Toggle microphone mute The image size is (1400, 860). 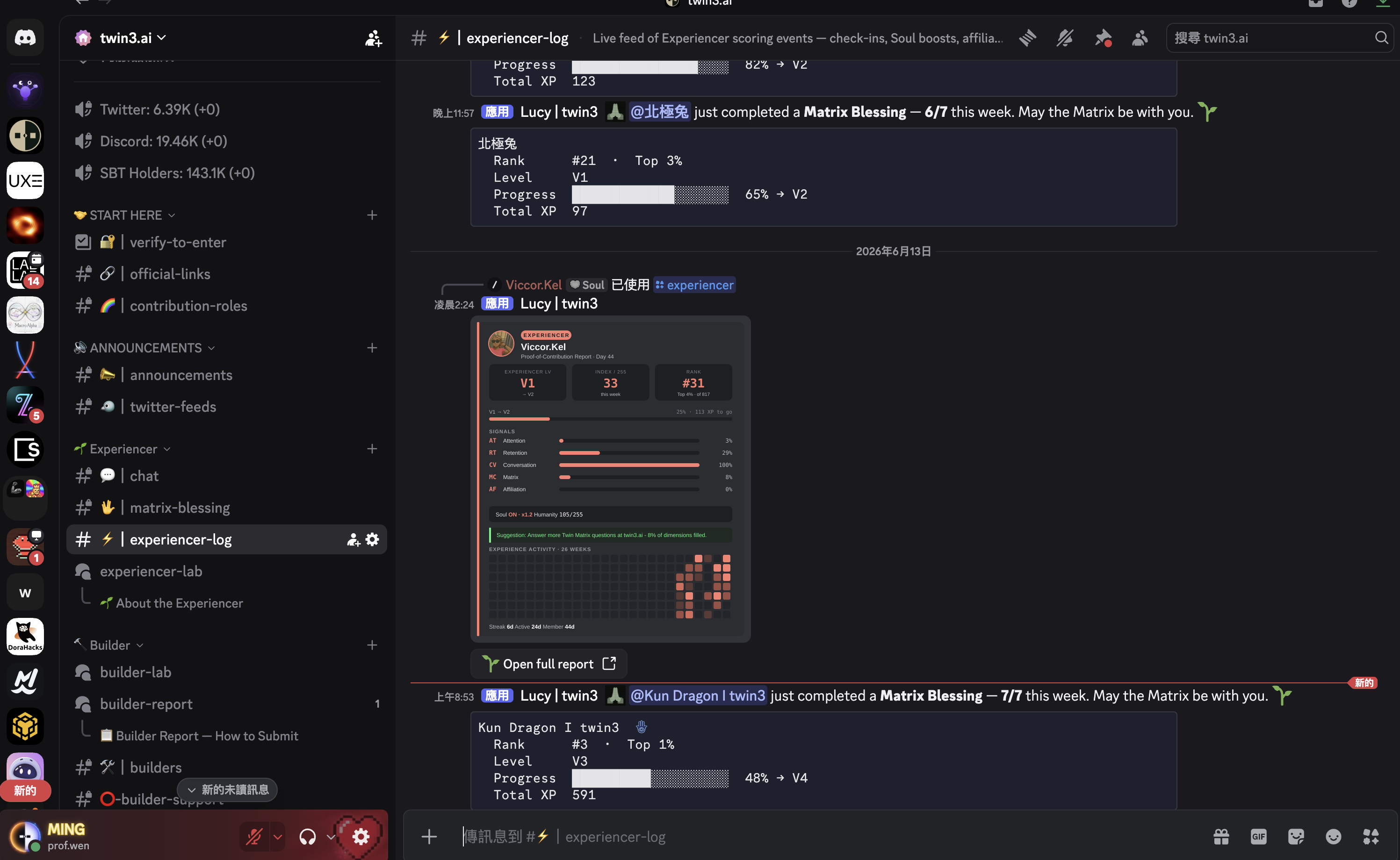pyautogui.click(x=254, y=837)
